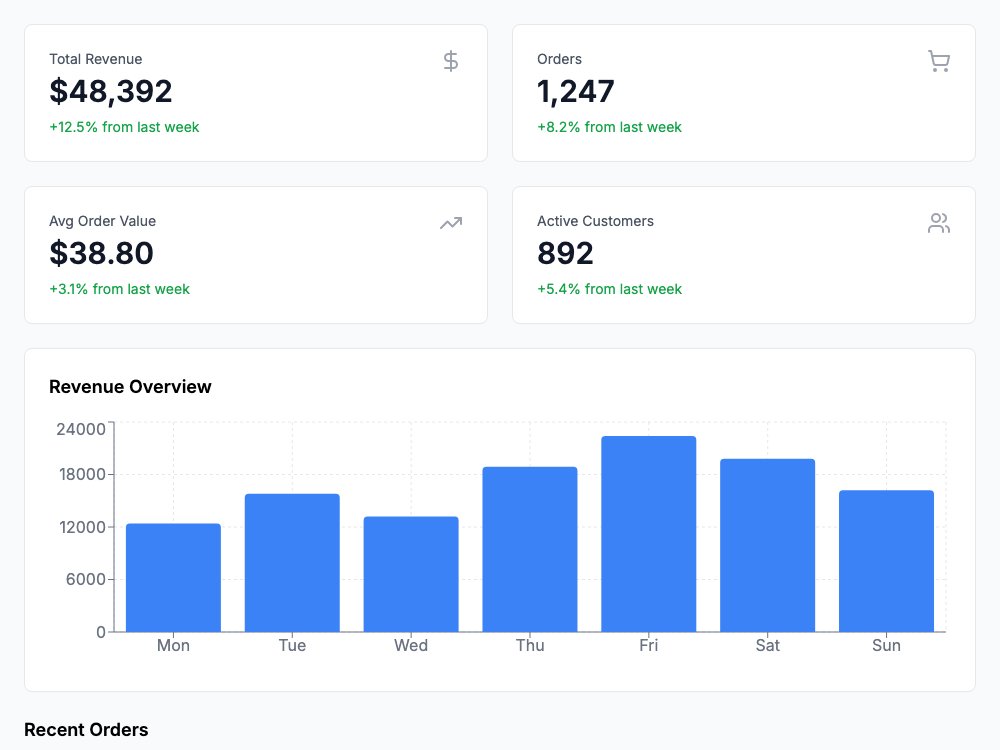The width and height of the screenshot is (1000, 750).
Task: Click the 6000 y-axis label
Action: (x=85, y=579)
